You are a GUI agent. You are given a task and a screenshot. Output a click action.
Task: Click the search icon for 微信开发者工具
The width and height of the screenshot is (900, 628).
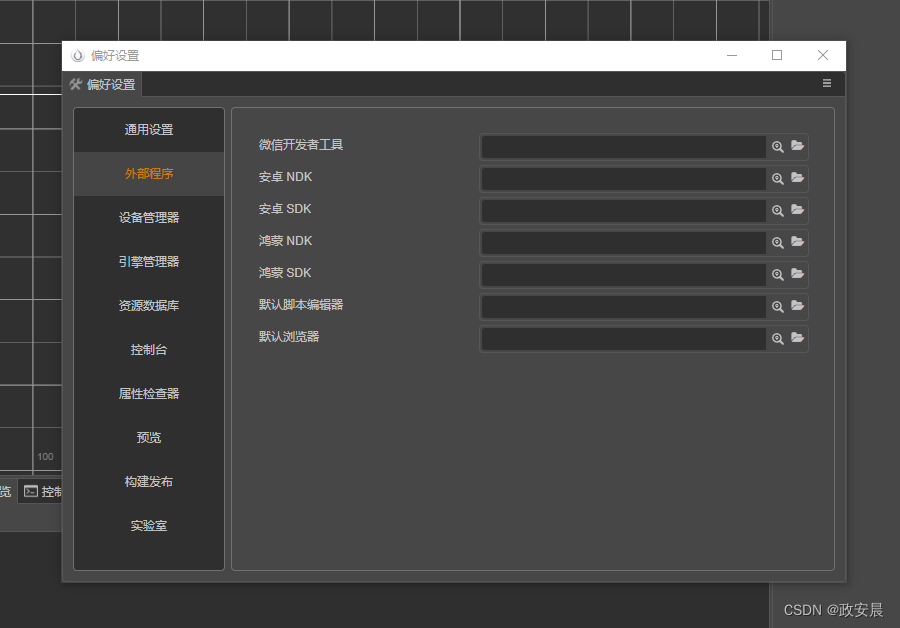coord(778,146)
